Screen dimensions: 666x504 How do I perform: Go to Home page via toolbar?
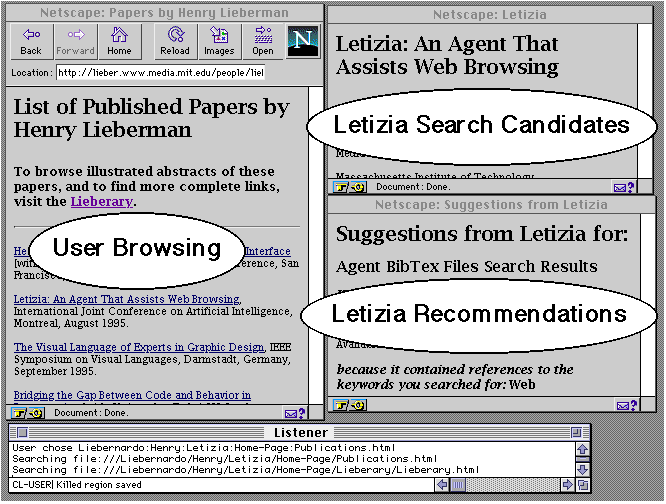119,41
